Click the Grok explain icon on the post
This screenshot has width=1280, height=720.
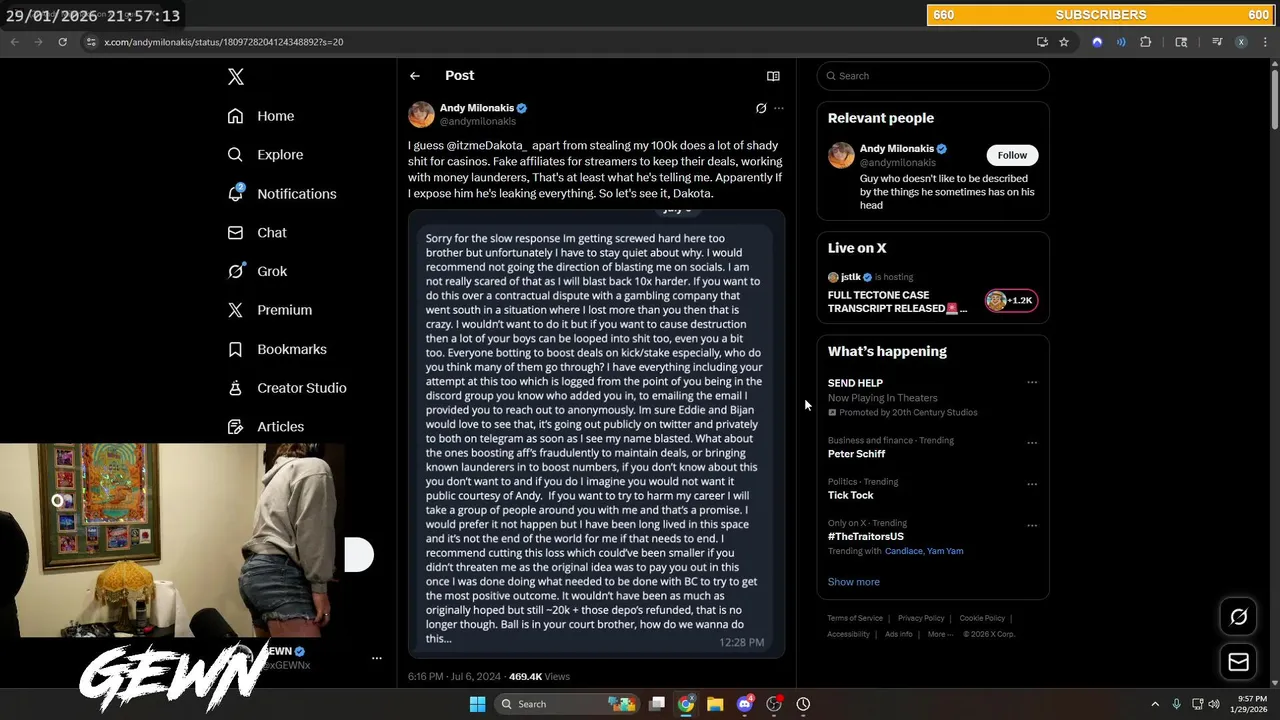761,108
